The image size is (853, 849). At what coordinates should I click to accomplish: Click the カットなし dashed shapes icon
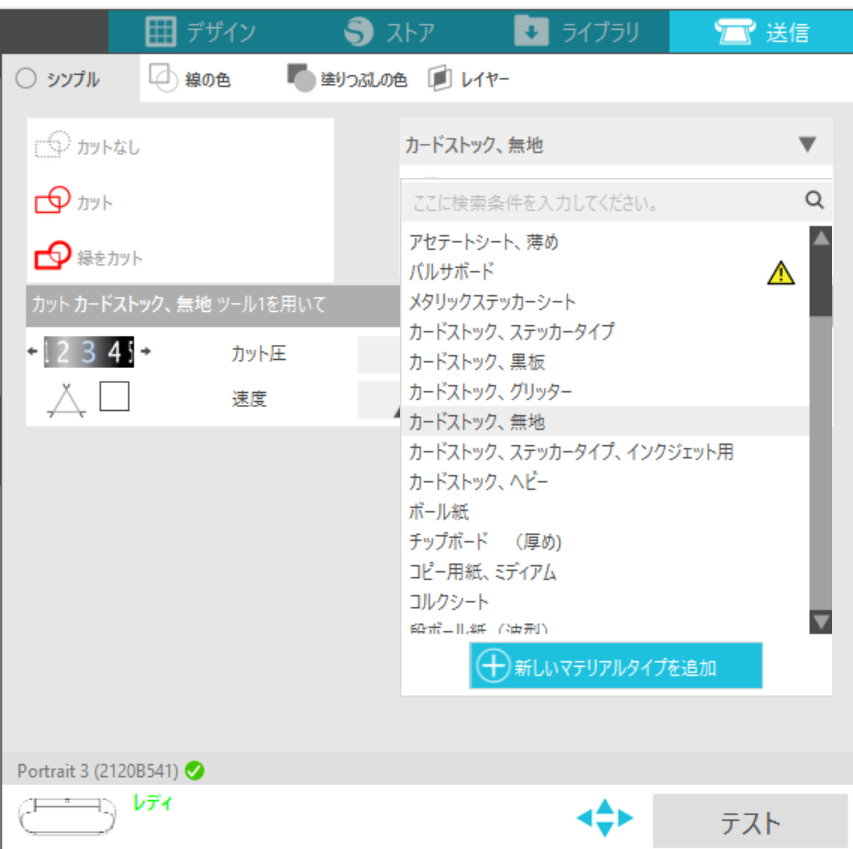tap(52, 145)
